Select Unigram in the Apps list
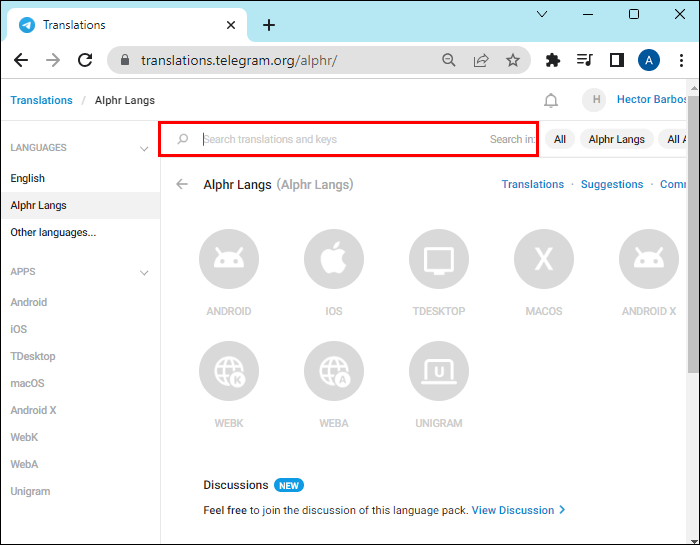Viewport: 700px width, 545px height. pos(30,491)
